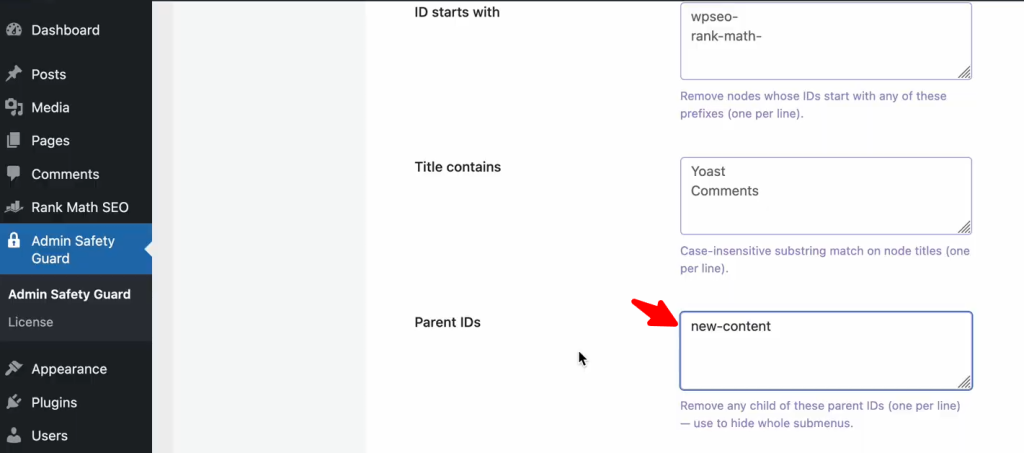Click the Posts pushpin icon

pos(14,74)
